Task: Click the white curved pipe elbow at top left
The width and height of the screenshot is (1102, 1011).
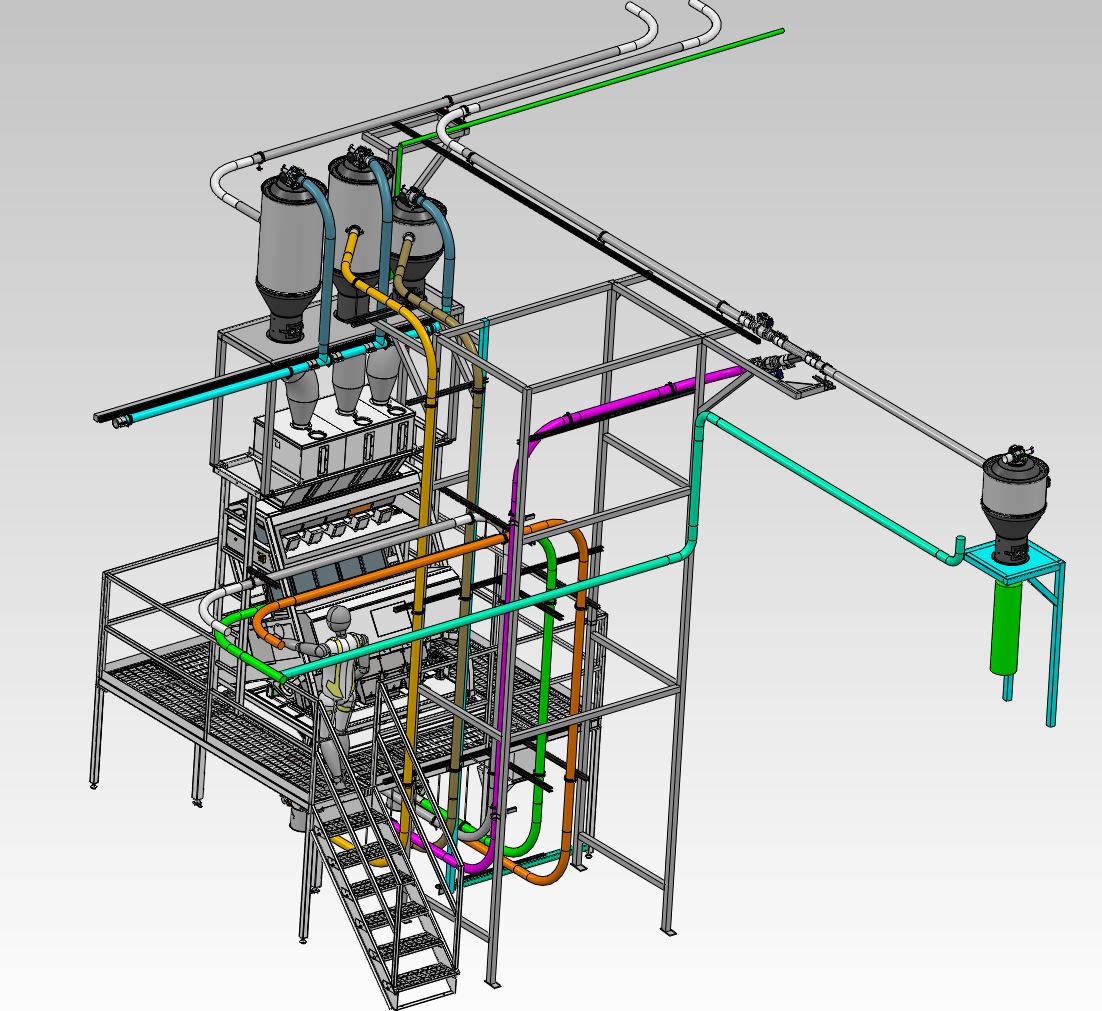Action: coord(224,190)
